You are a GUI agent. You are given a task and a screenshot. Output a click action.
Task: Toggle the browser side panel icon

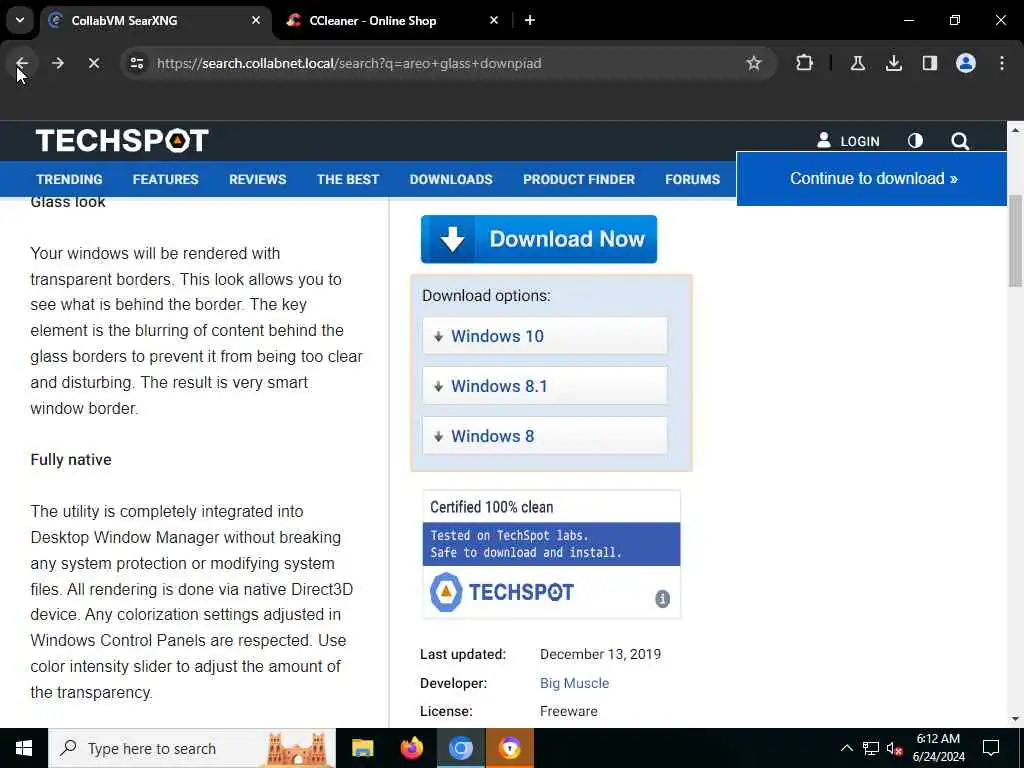coord(930,63)
